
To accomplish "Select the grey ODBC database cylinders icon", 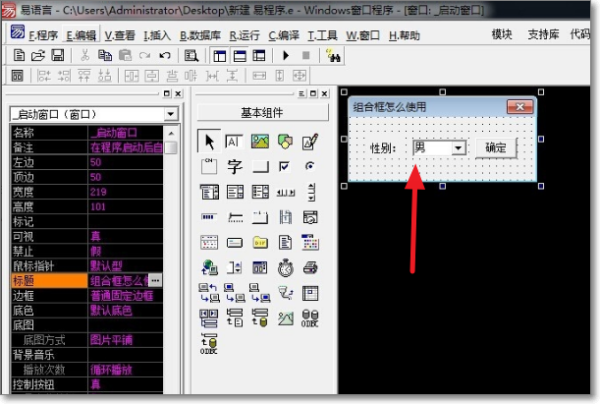I will tap(310, 318).
